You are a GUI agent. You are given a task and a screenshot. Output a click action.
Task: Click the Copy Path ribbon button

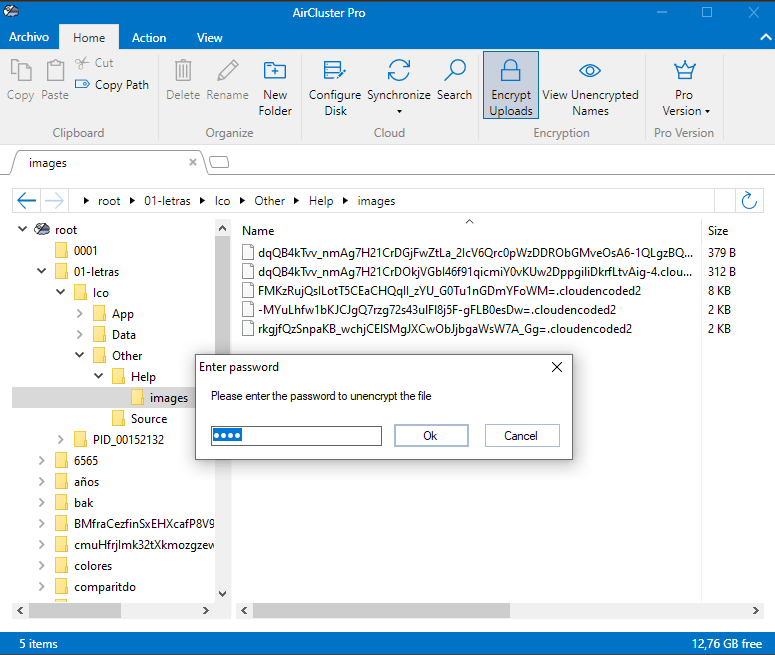[112, 85]
